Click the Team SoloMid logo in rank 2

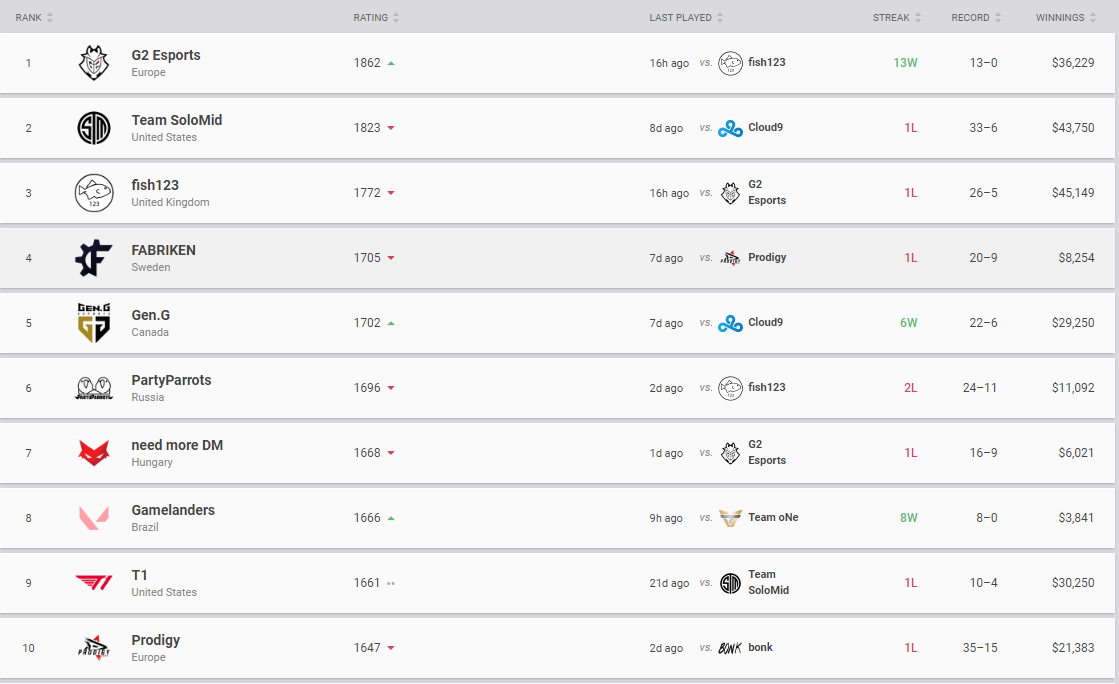point(93,128)
